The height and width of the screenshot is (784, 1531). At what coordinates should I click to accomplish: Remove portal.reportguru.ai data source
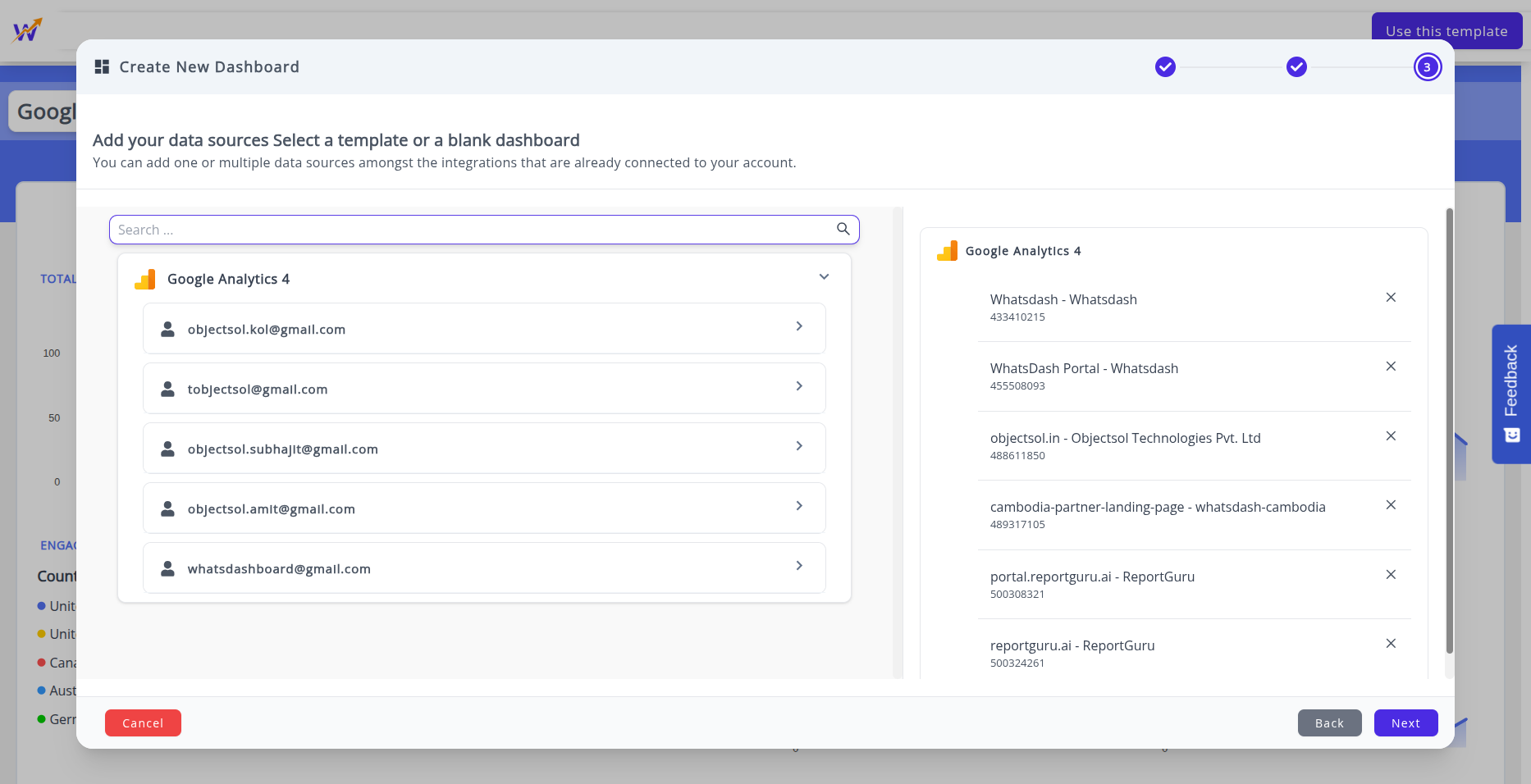pos(1391,575)
